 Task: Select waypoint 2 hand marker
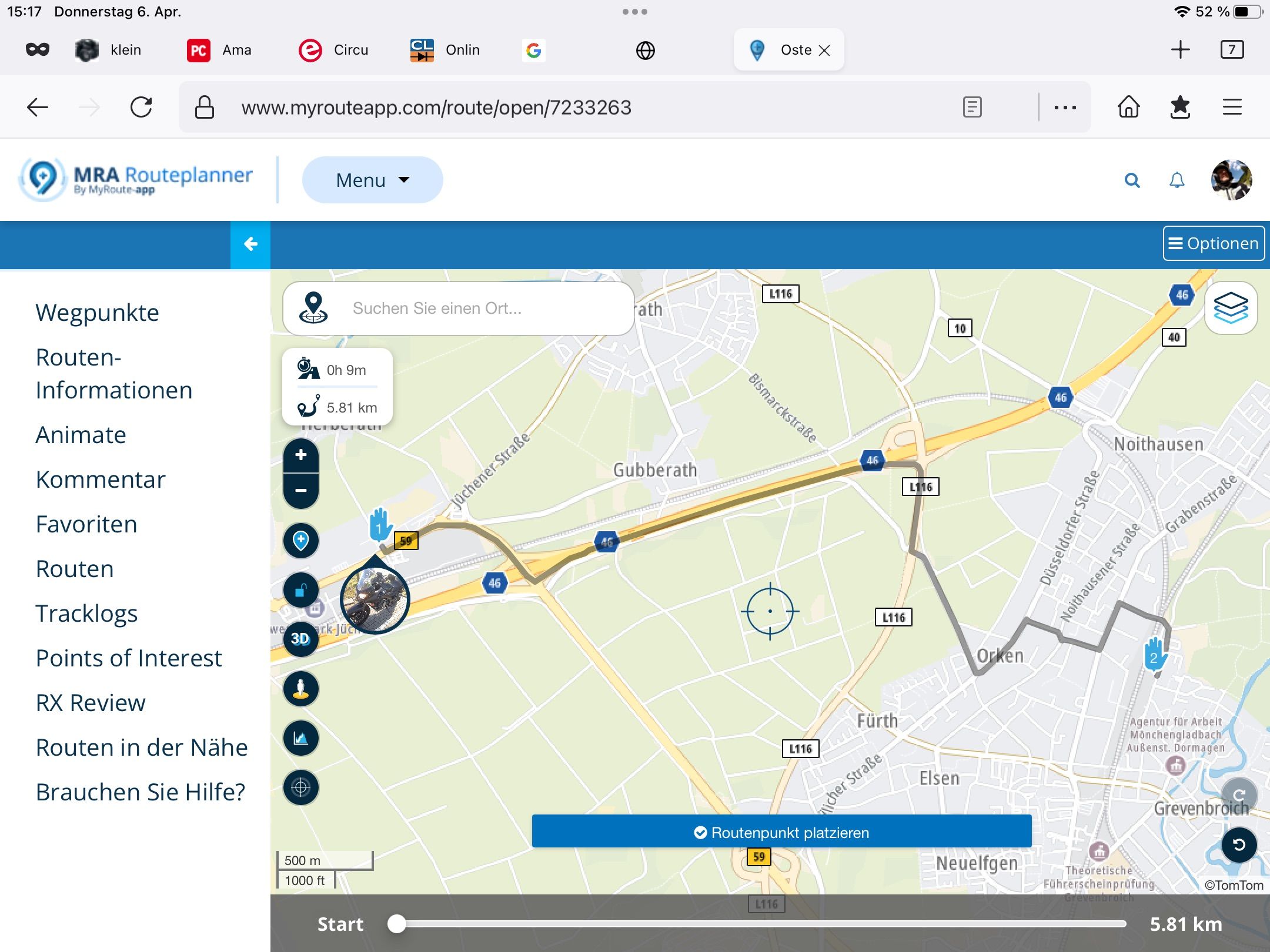(x=1155, y=654)
